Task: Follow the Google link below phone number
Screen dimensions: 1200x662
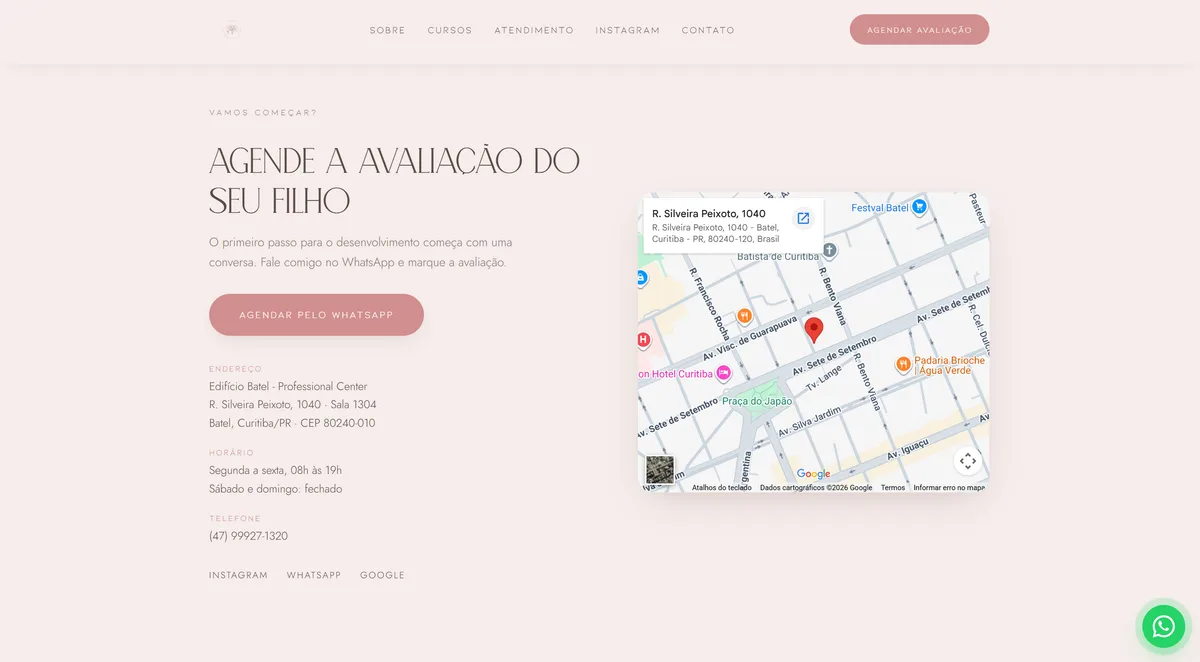Action: 382,575
